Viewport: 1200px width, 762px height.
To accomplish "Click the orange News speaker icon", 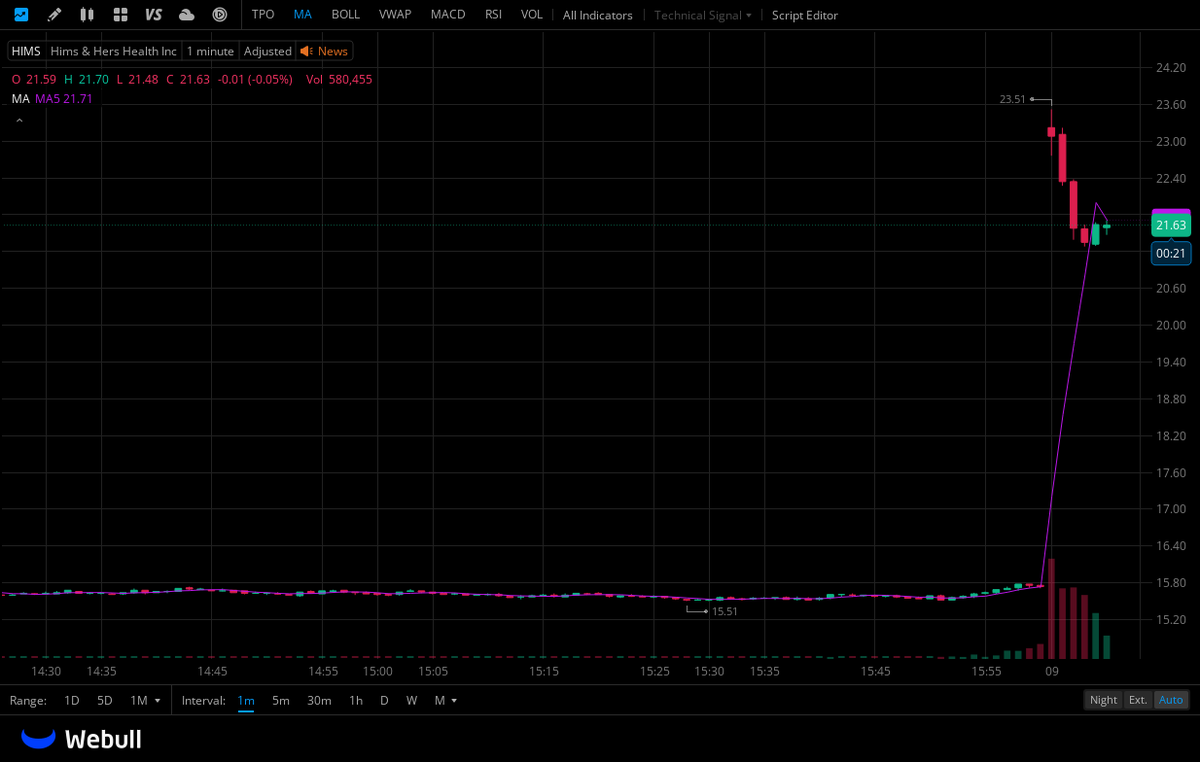I will (306, 51).
